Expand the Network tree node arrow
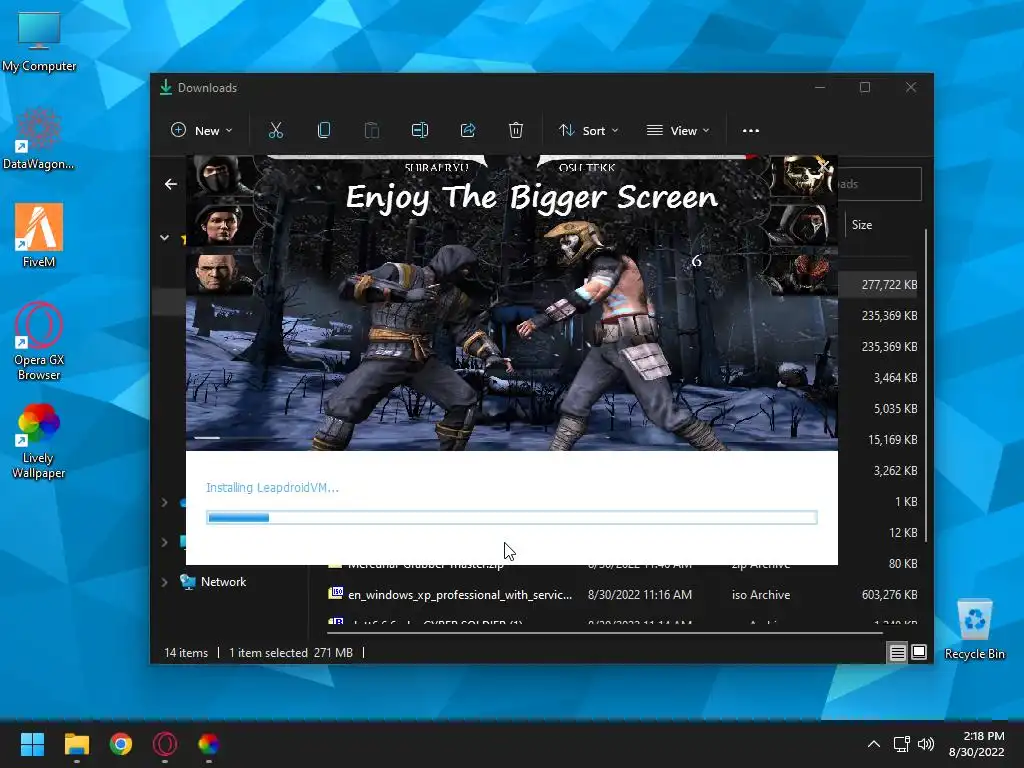Image resolution: width=1024 pixels, height=768 pixels. pyautogui.click(x=165, y=582)
